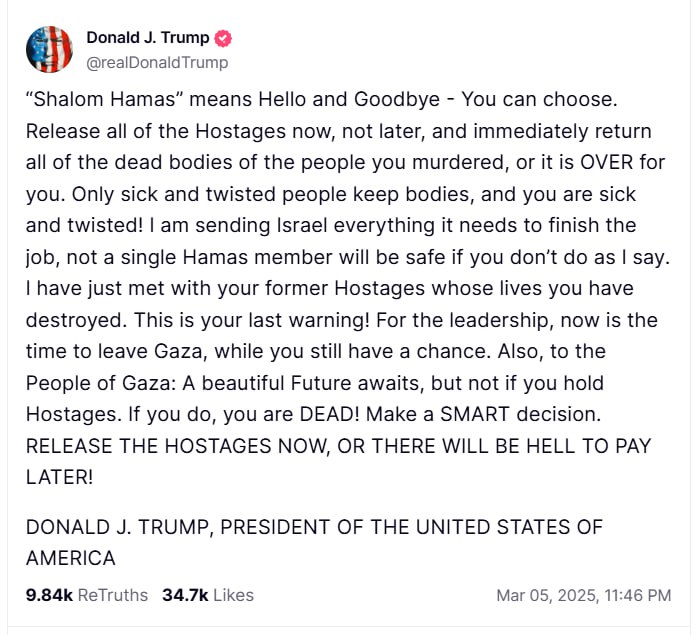
Task: Click the word "AMERICA" ending the signature
Action: 71,558
